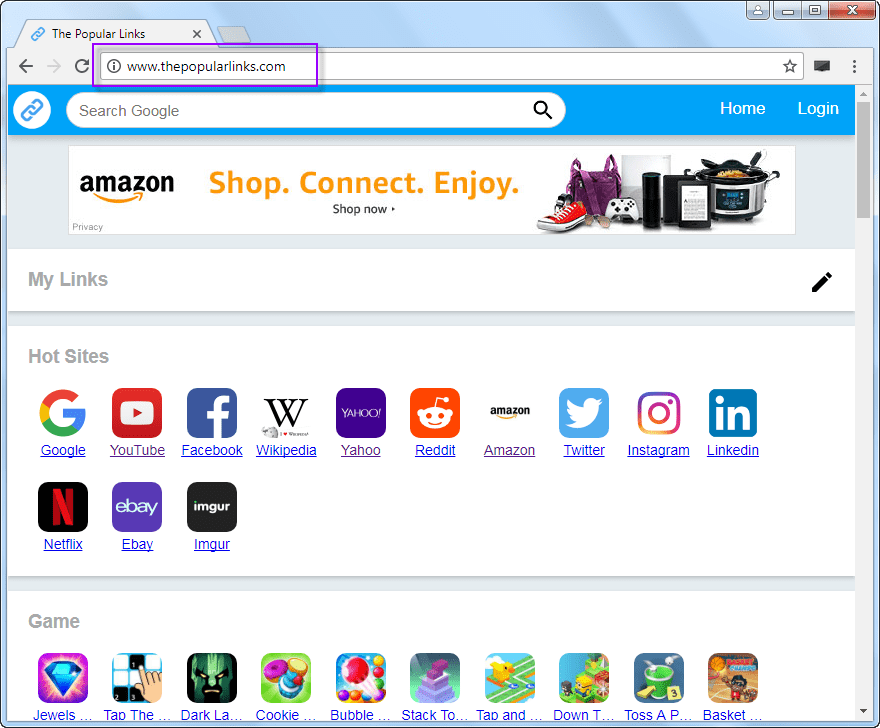Launch the Basket... game icon

733,677
